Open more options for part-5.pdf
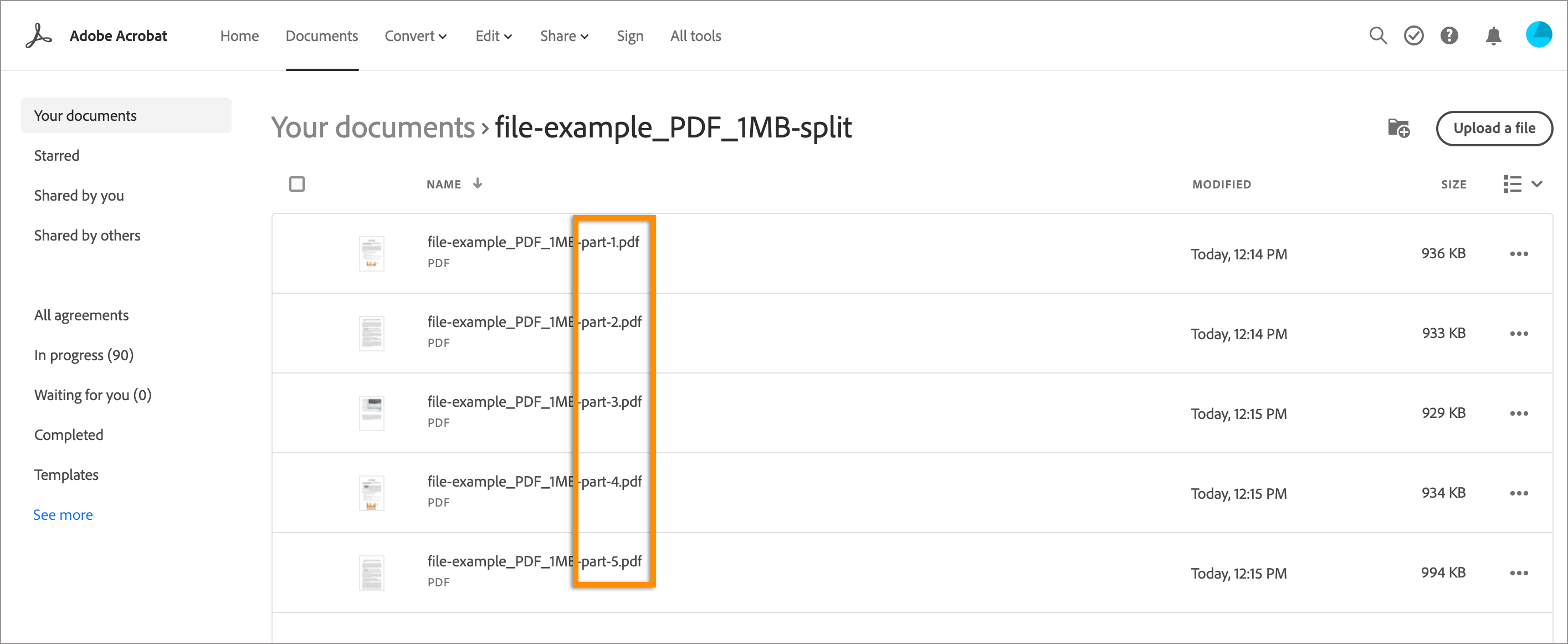Screen dimensions: 1568x644 [x=1519, y=573]
